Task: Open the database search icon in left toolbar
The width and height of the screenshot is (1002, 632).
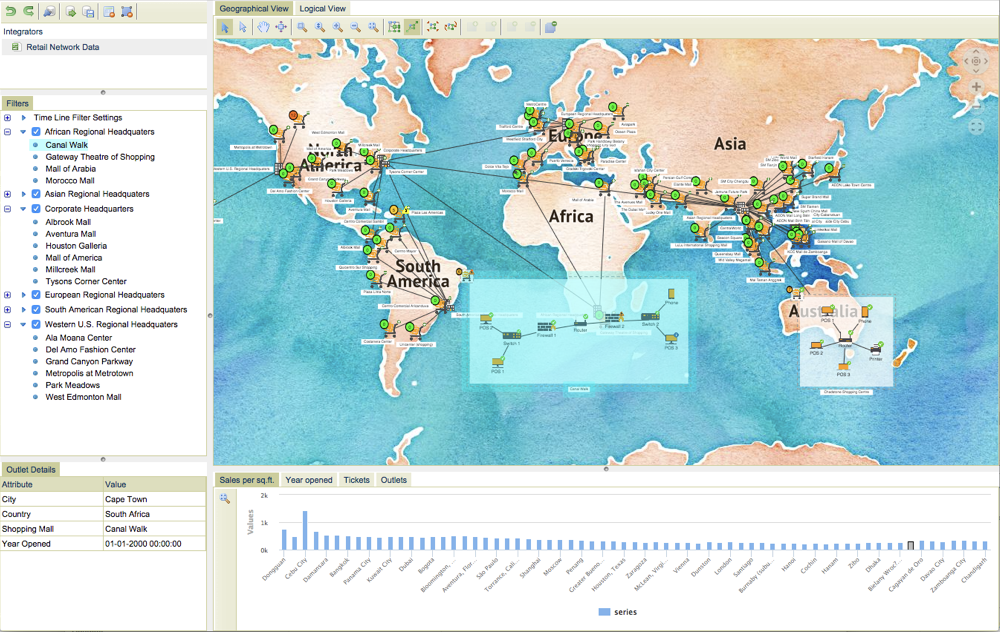Action: click(x=49, y=12)
